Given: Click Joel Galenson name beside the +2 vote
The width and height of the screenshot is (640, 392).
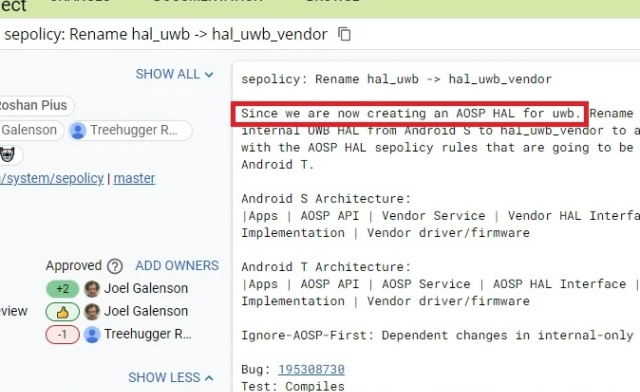Looking at the screenshot, I should tap(146, 289).
